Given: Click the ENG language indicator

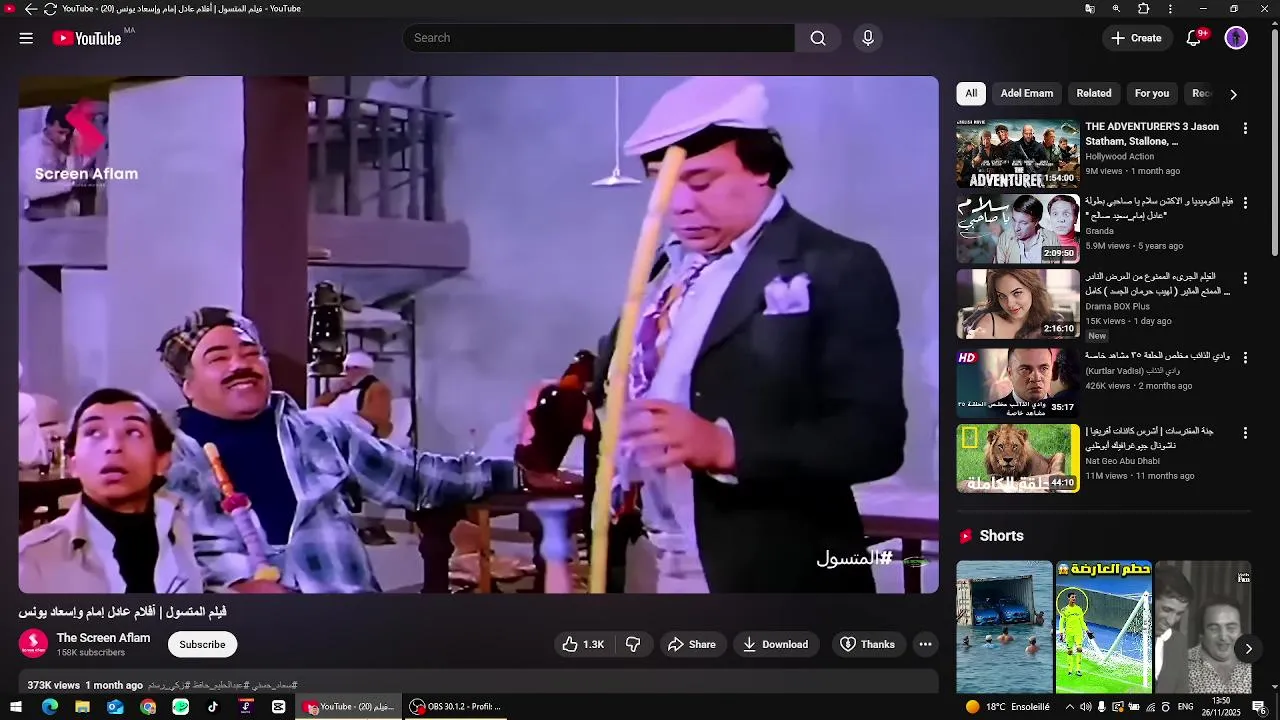Looking at the screenshot, I should (x=1185, y=707).
